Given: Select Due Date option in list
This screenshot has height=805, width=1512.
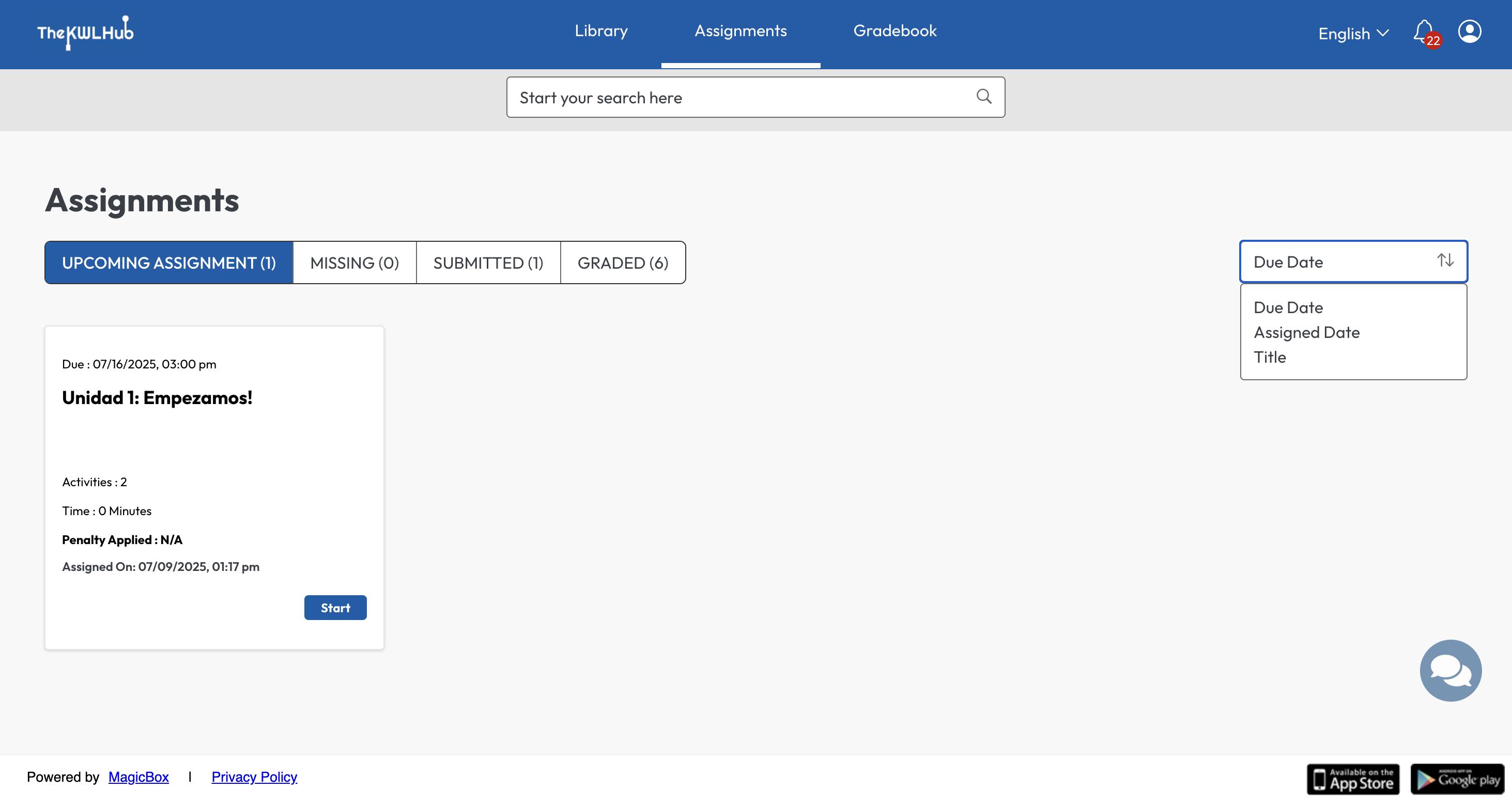Looking at the screenshot, I should [1288, 307].
